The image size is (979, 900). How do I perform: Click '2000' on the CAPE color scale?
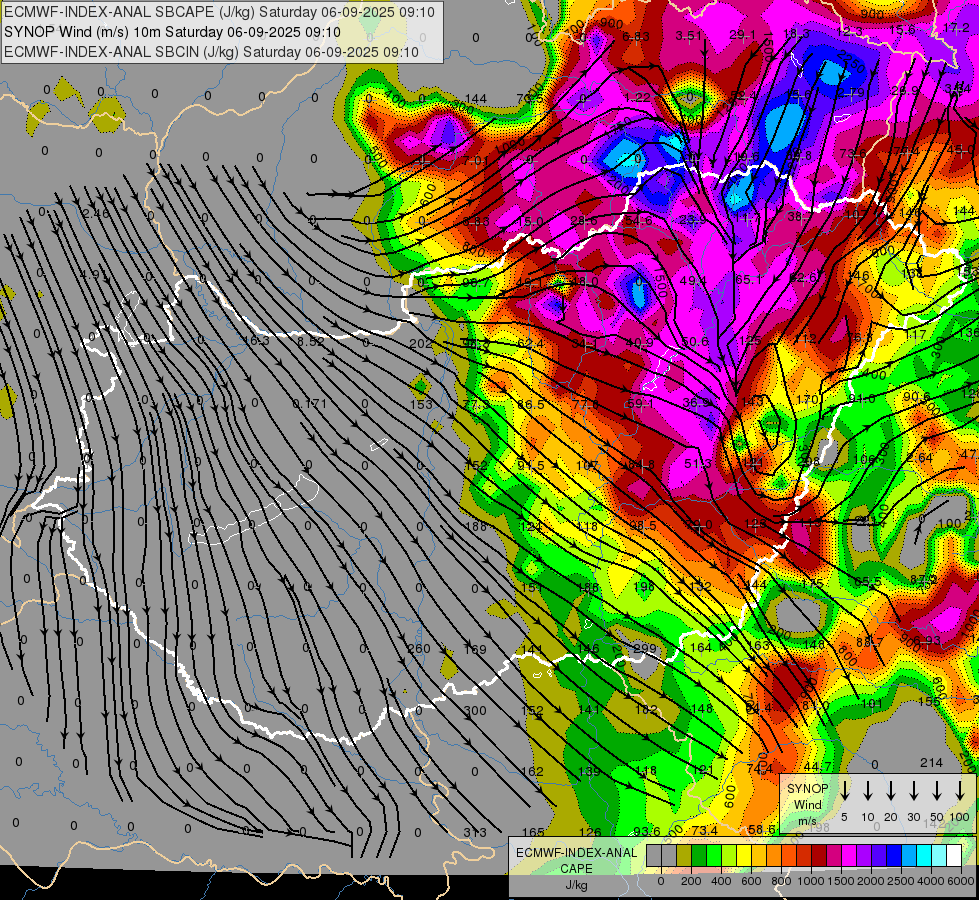pyautogui.click(x=870, y=881)
